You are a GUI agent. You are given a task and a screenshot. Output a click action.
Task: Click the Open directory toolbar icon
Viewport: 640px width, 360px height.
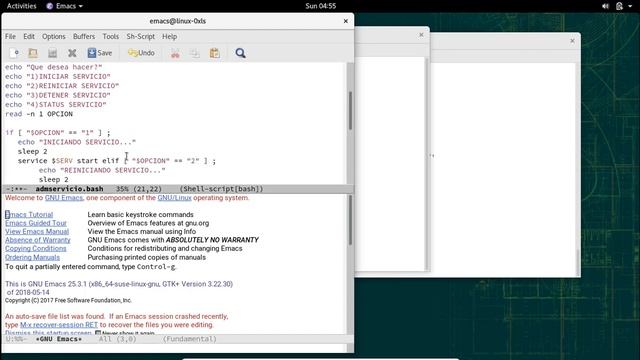[52, 53]
